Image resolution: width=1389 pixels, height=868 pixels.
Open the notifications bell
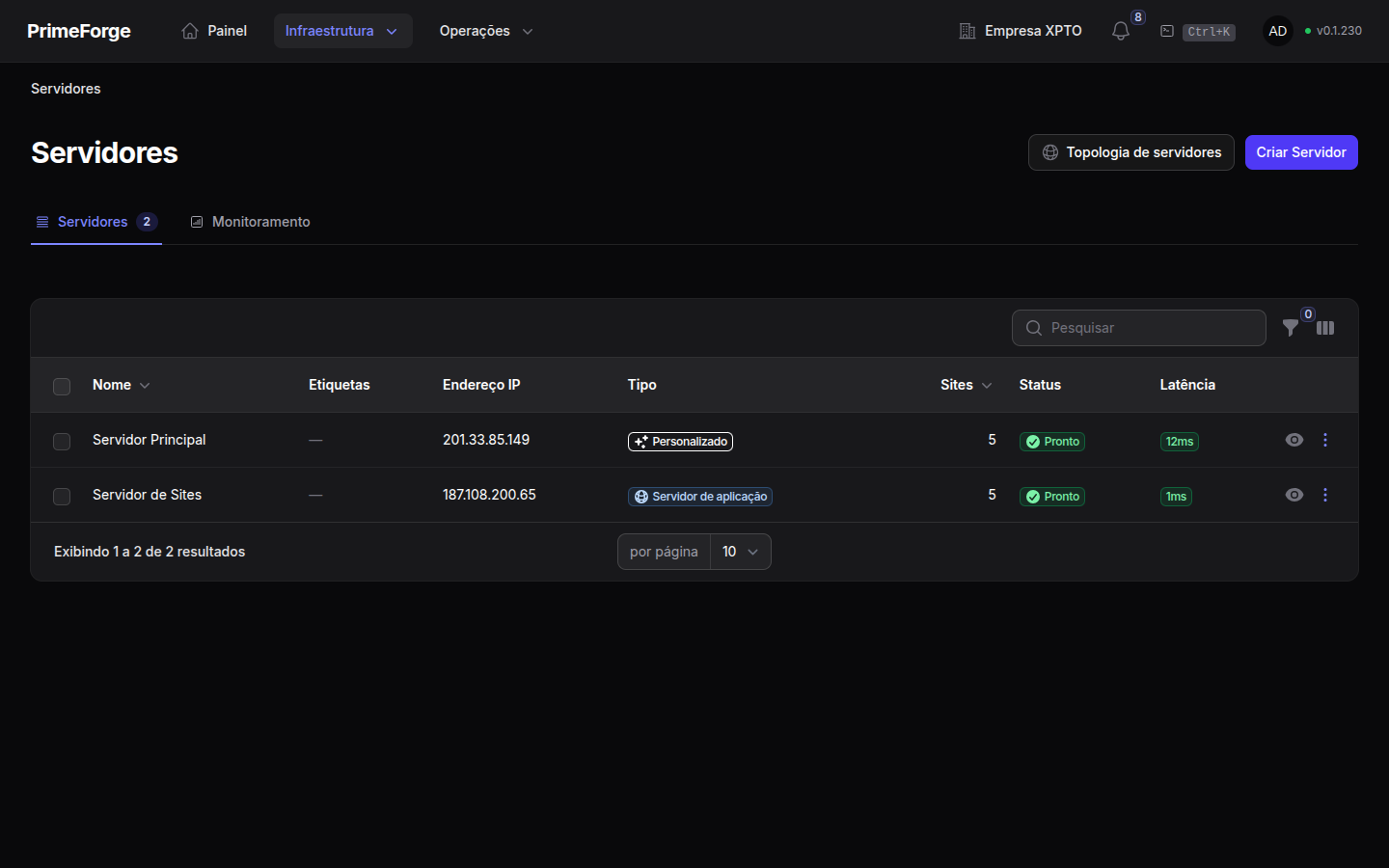click(1120, 31)
